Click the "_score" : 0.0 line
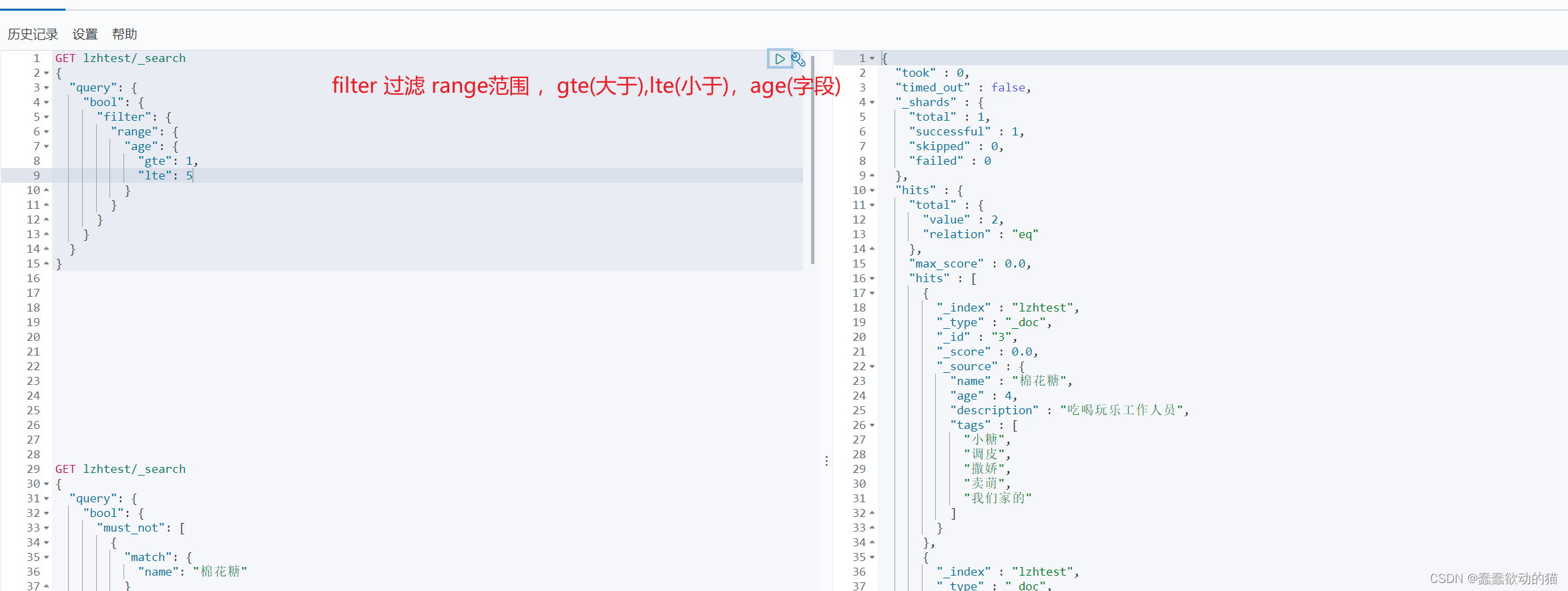This screenshot has height=591, width=1568. click(x=987, y=352)
